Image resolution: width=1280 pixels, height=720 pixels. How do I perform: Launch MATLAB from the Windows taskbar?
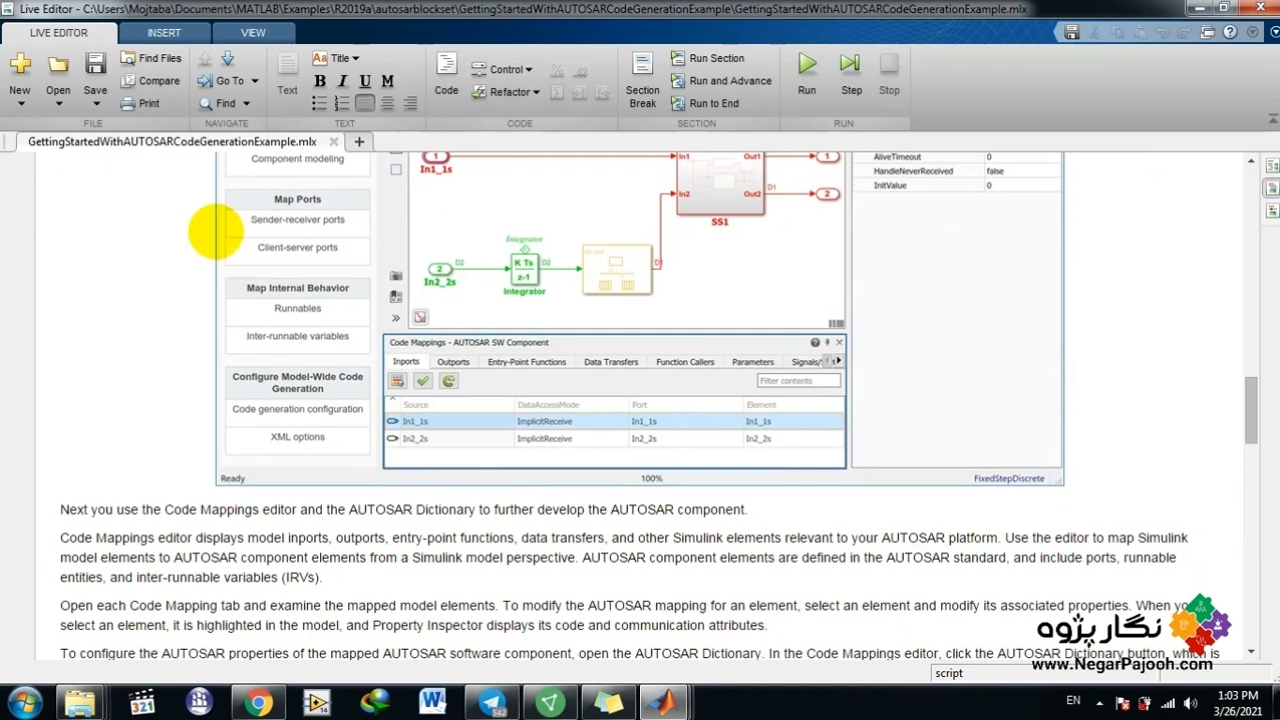(664, 703)
